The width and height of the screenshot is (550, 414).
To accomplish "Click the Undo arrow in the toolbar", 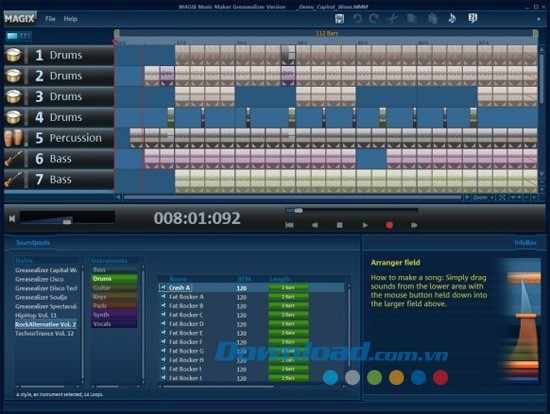I will click(x=357, y=19).
